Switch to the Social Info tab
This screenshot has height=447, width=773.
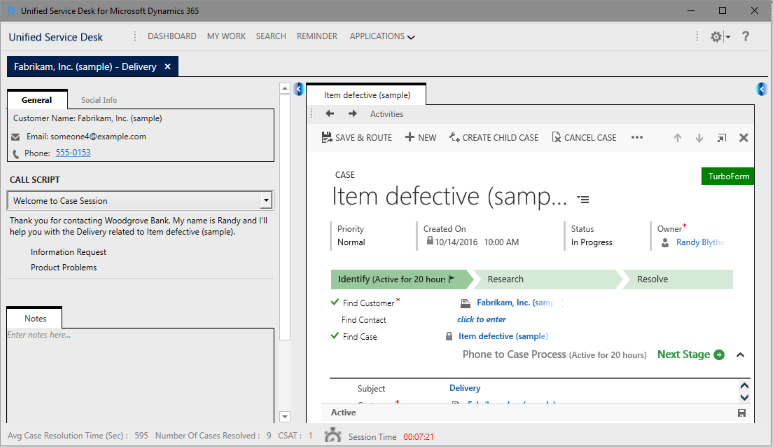click(x=98, y=100)
